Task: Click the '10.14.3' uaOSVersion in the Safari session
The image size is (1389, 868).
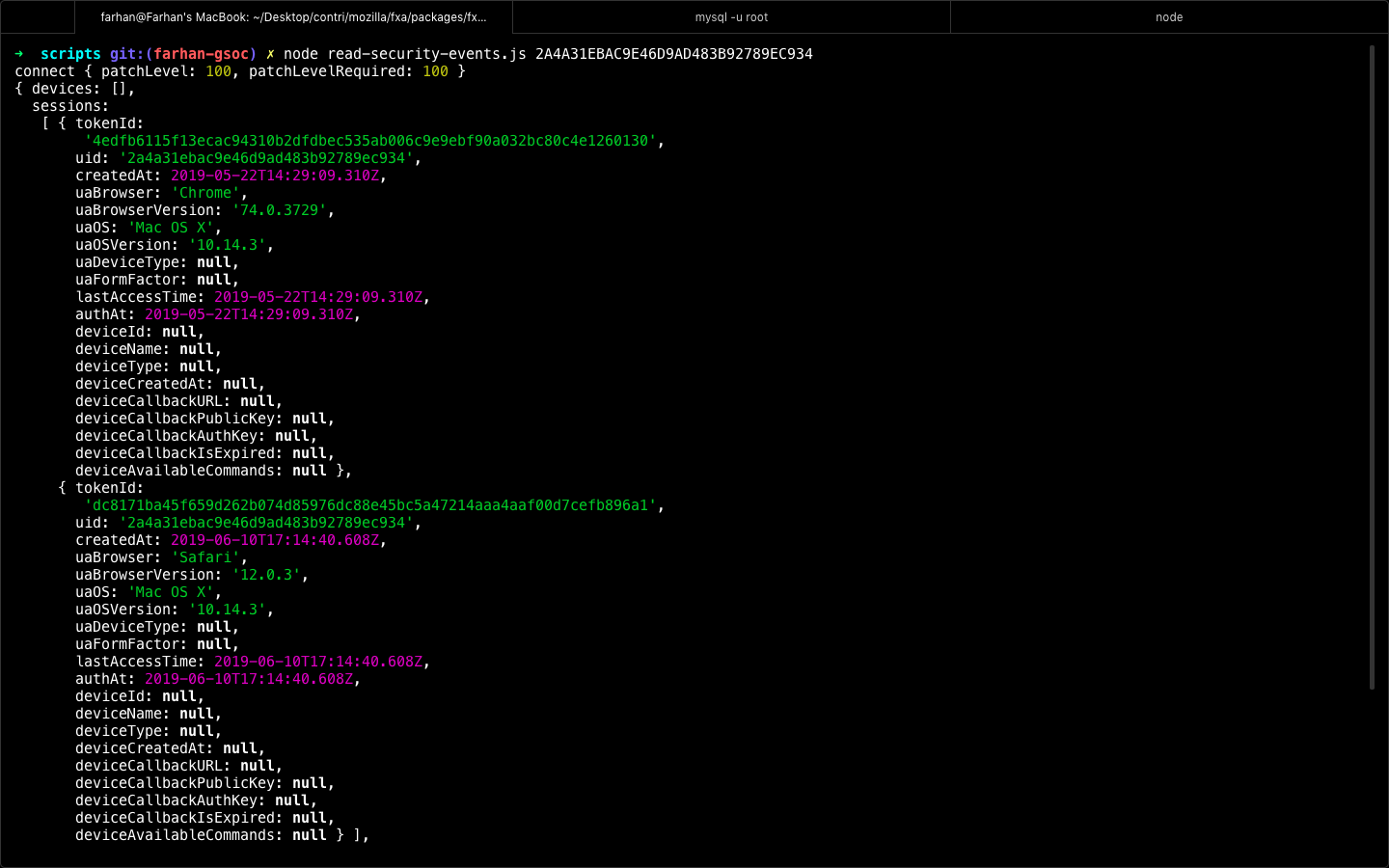Action: click(x=227, y=610)
